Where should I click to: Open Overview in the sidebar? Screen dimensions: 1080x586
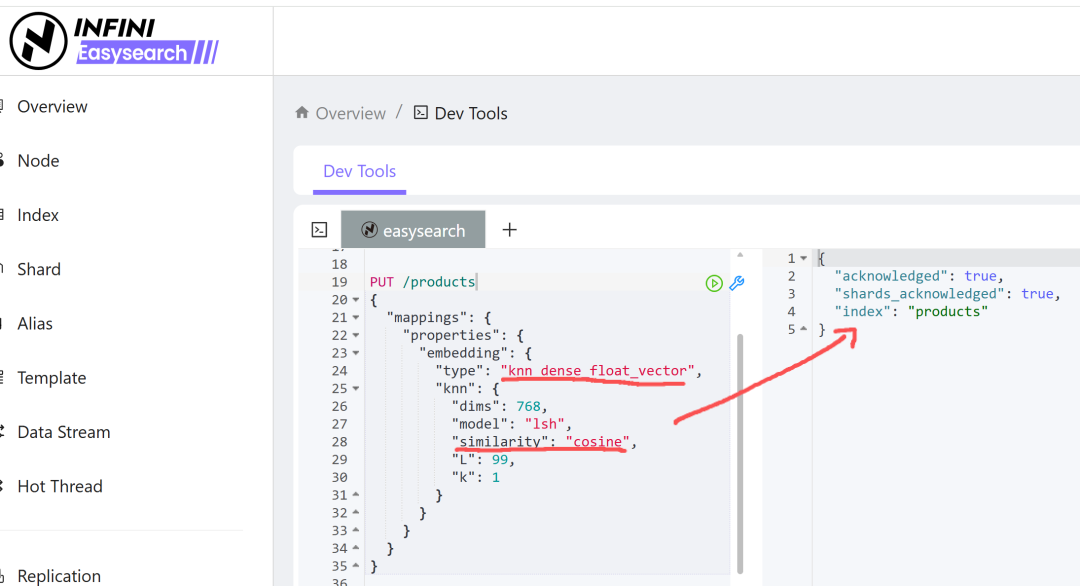(52, 107)
